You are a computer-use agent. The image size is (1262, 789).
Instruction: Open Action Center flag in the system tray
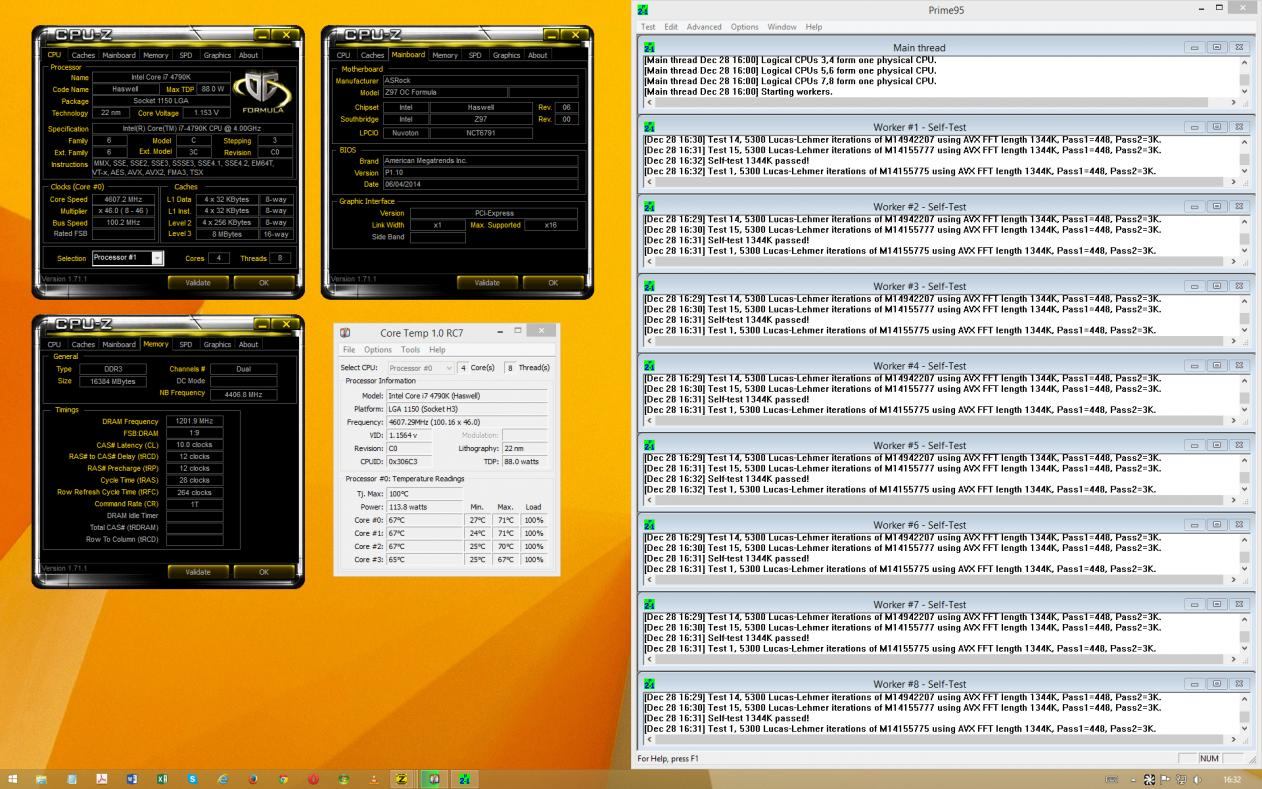click(x=1165, y=779)
